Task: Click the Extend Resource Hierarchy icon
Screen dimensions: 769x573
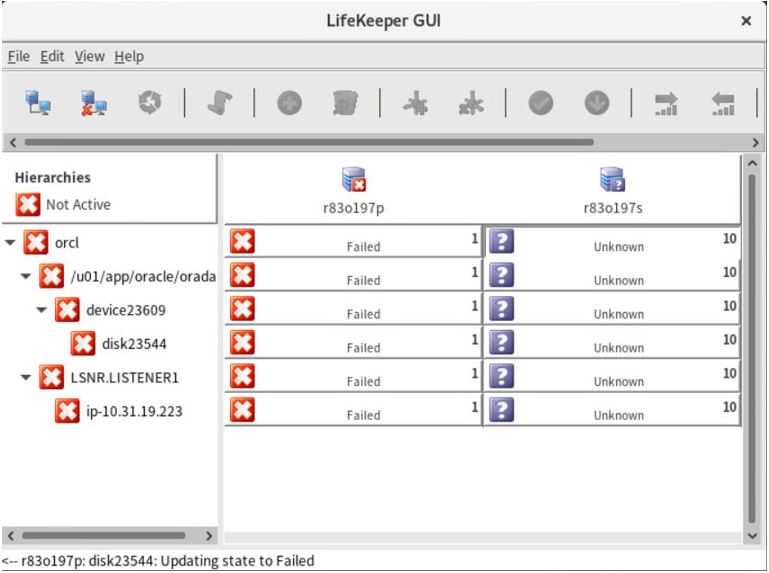Action: 666,104
